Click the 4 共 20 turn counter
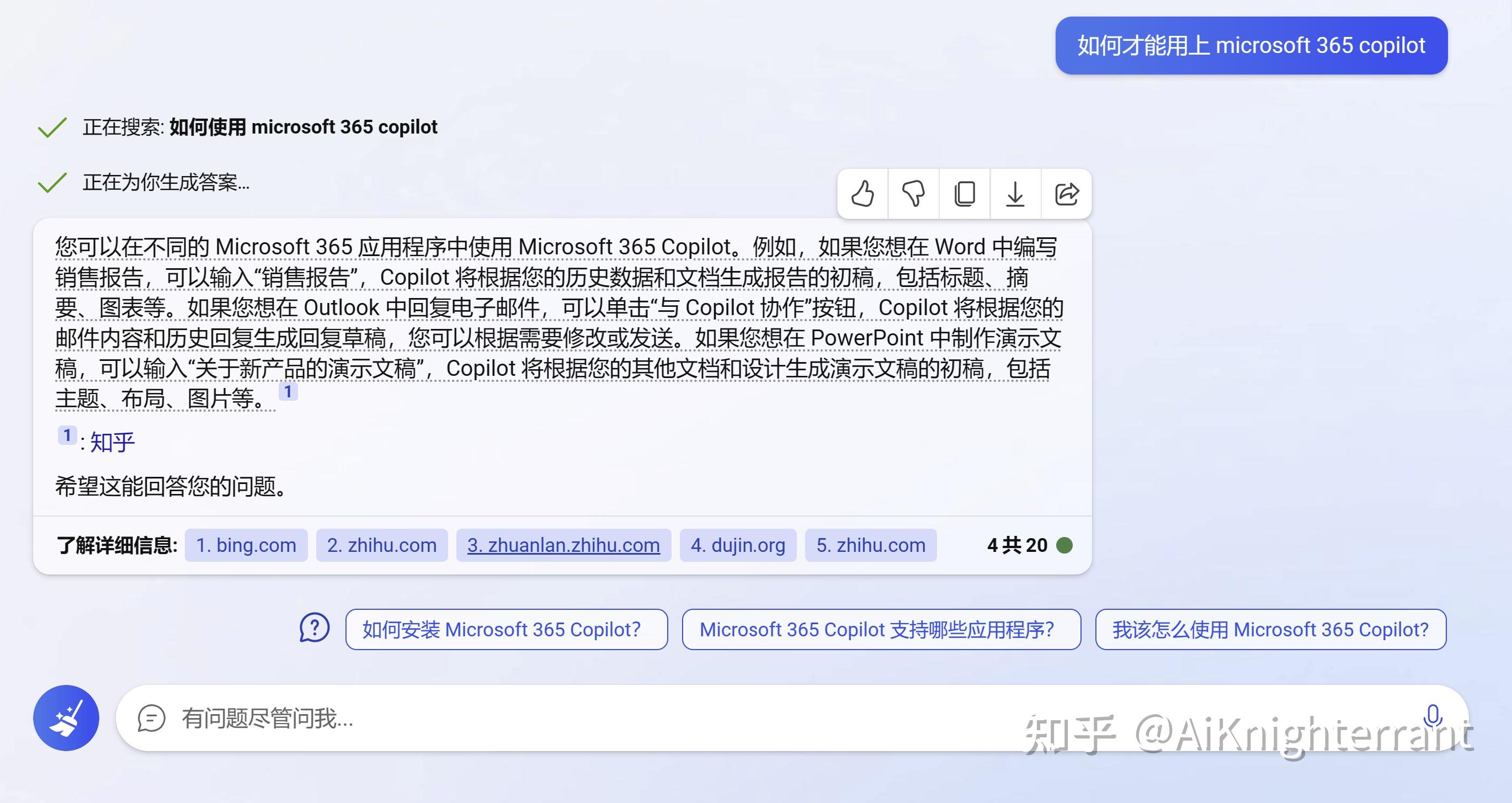Image resolution: width=1512 pixels, height=803 pixels. point(1017,545)
